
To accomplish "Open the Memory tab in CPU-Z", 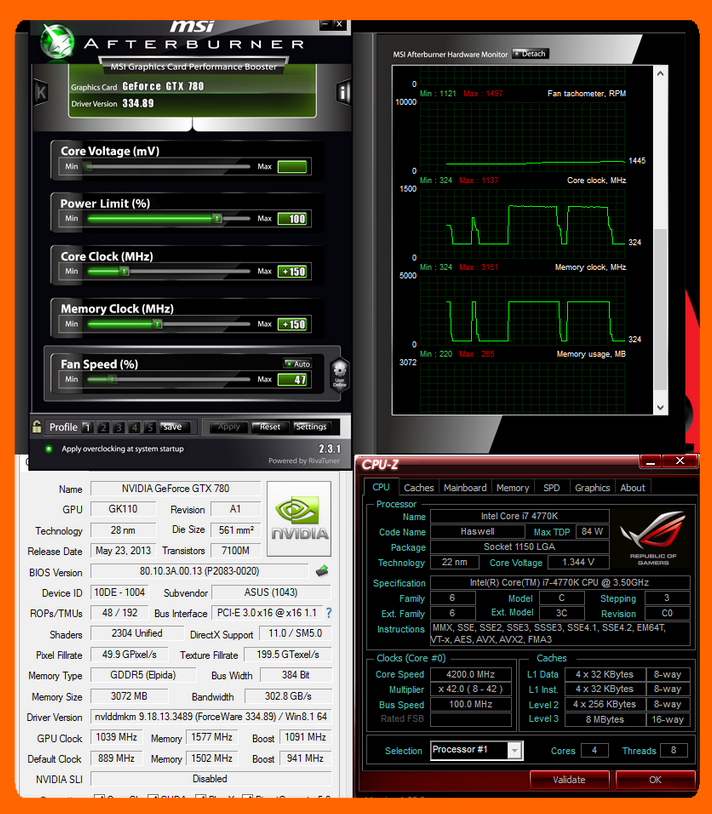I will point(512,487).
